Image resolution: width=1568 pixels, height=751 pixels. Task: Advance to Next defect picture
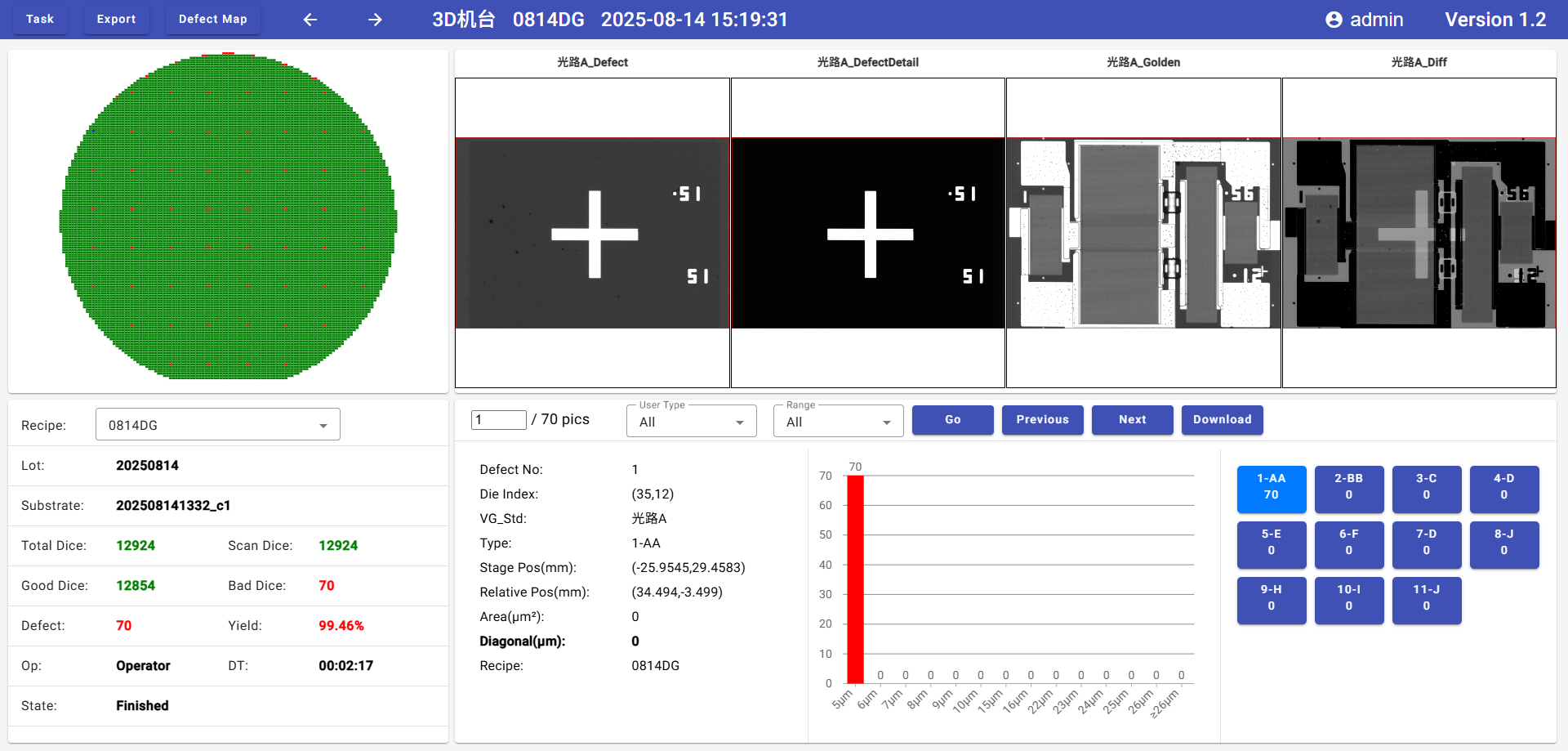point(1132,419)
